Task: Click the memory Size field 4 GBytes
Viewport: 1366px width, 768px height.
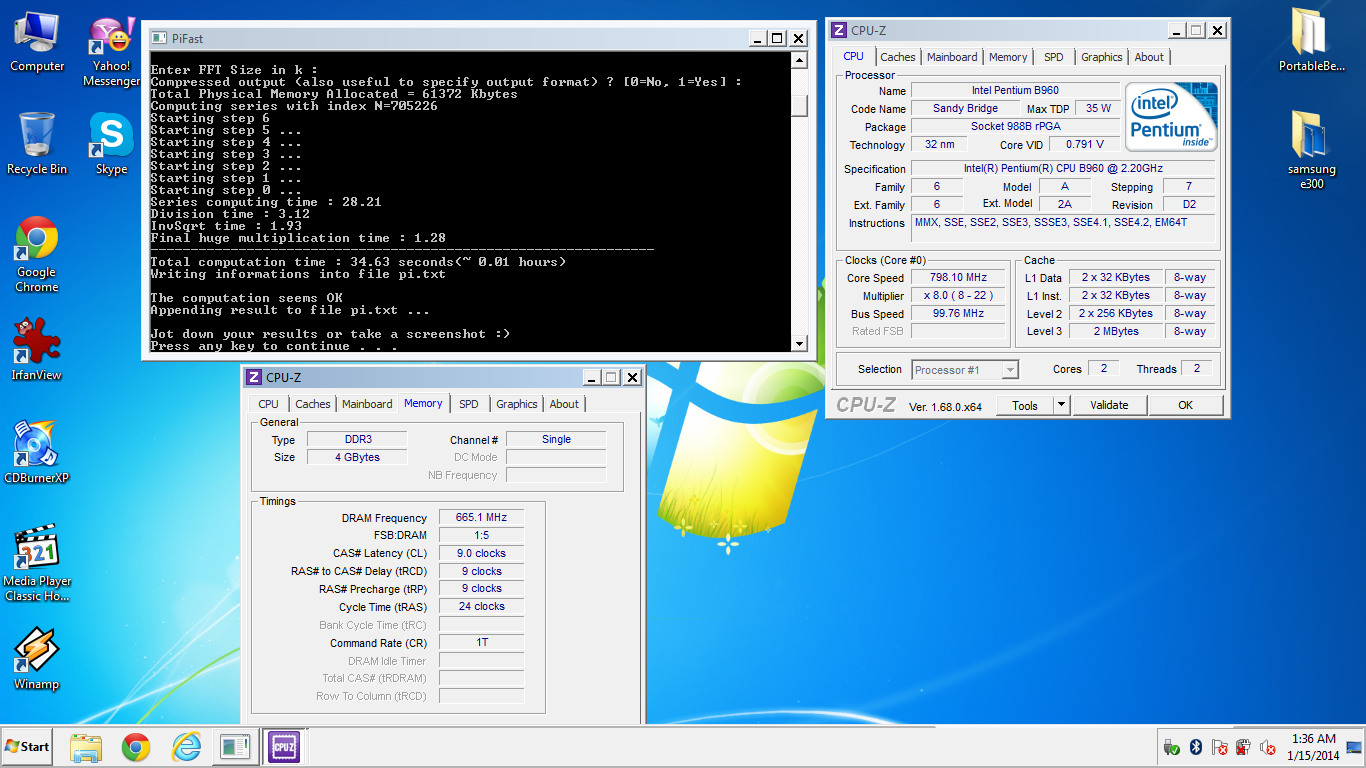Action: 356,457
